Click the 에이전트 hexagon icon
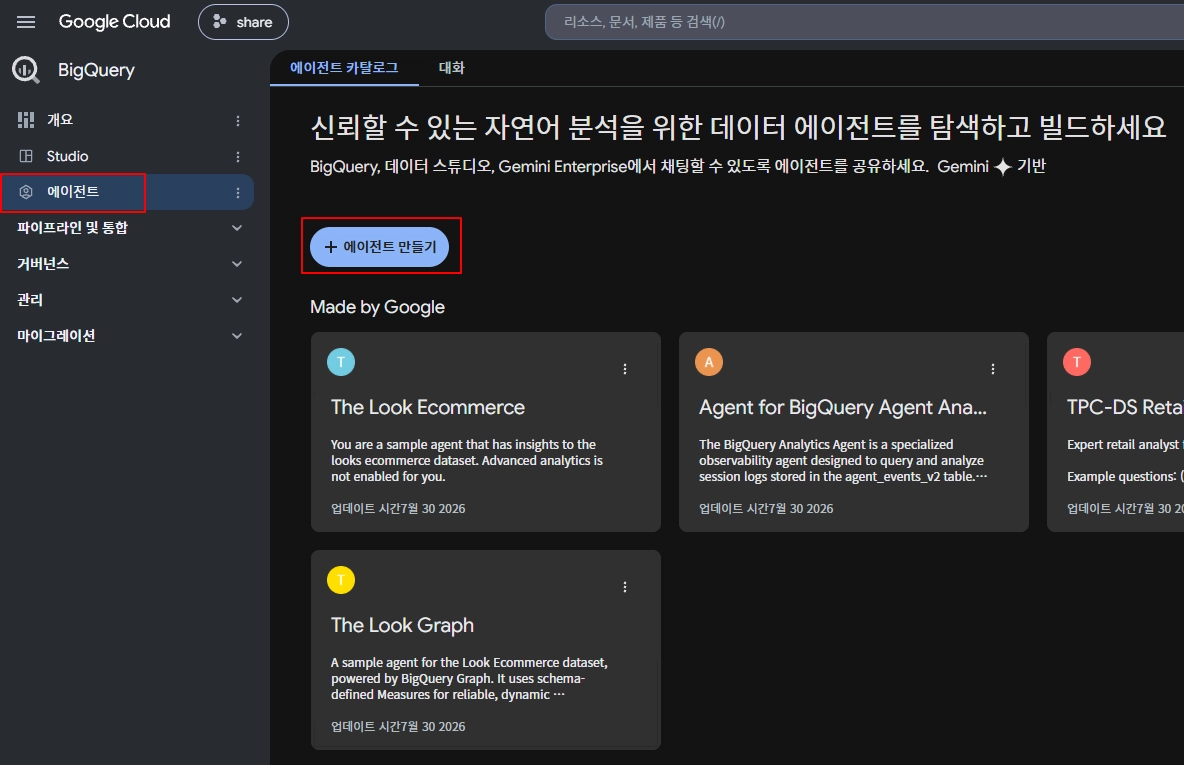Viewport: 1184px width, 765px height. coord(26,192)
